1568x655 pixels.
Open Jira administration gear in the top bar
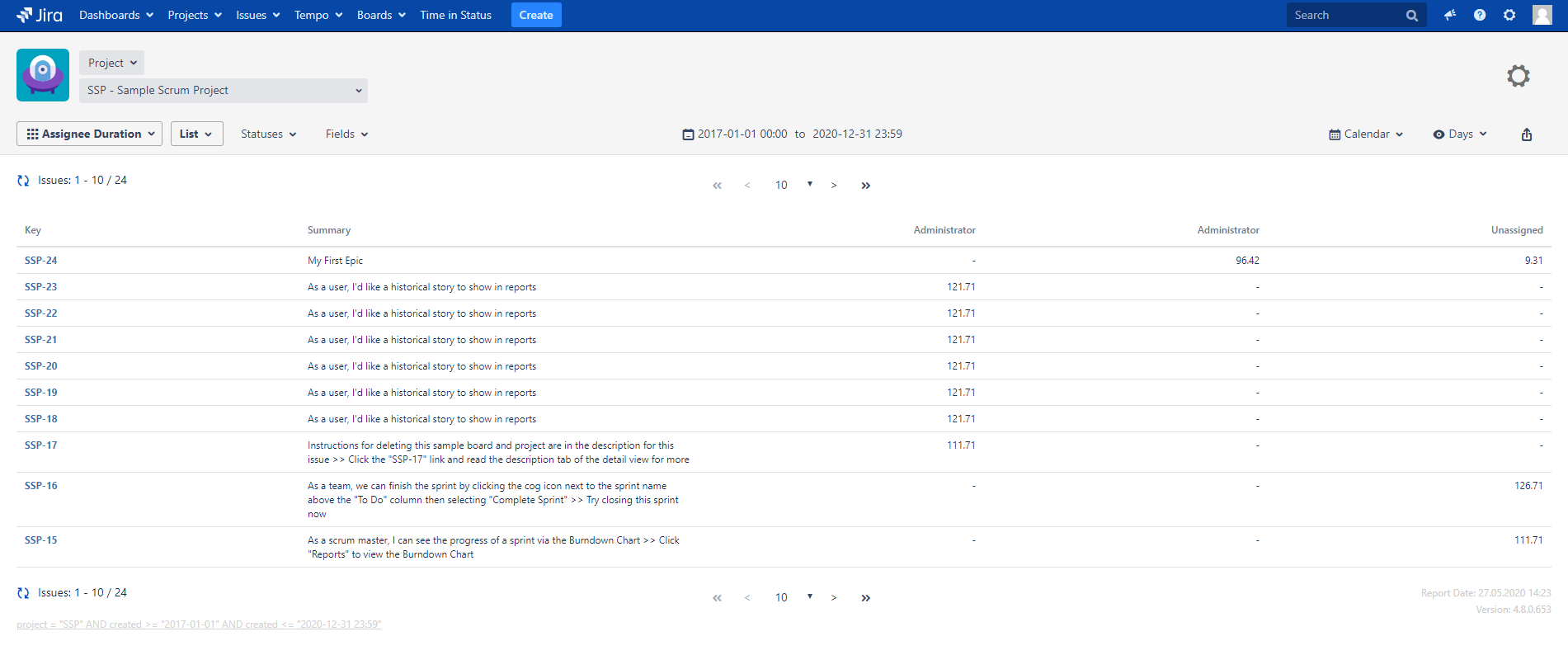pyautogui.click(x=1509, y=15)
